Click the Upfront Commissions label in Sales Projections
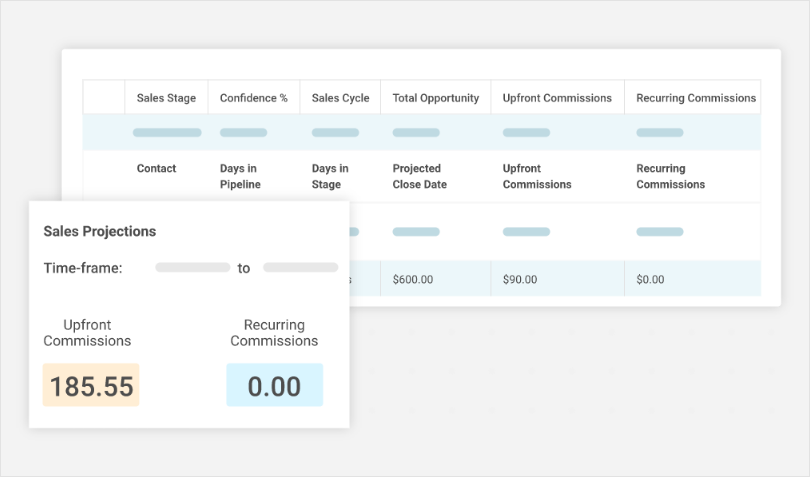The width and height of the screenshot is (810, 477). (87, 333)
